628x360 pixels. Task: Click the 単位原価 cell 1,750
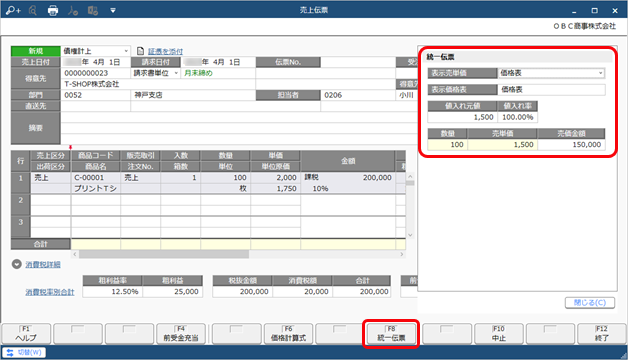click(x=276, y=188)
